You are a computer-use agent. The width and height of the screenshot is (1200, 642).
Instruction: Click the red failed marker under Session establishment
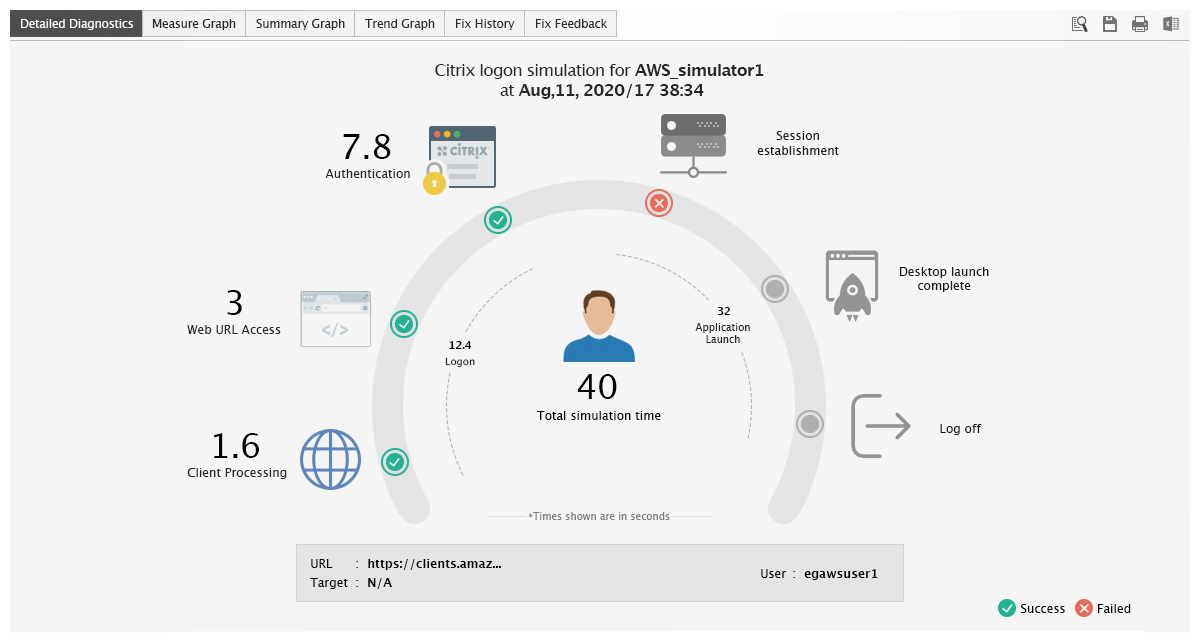click(x=658, y=203)
